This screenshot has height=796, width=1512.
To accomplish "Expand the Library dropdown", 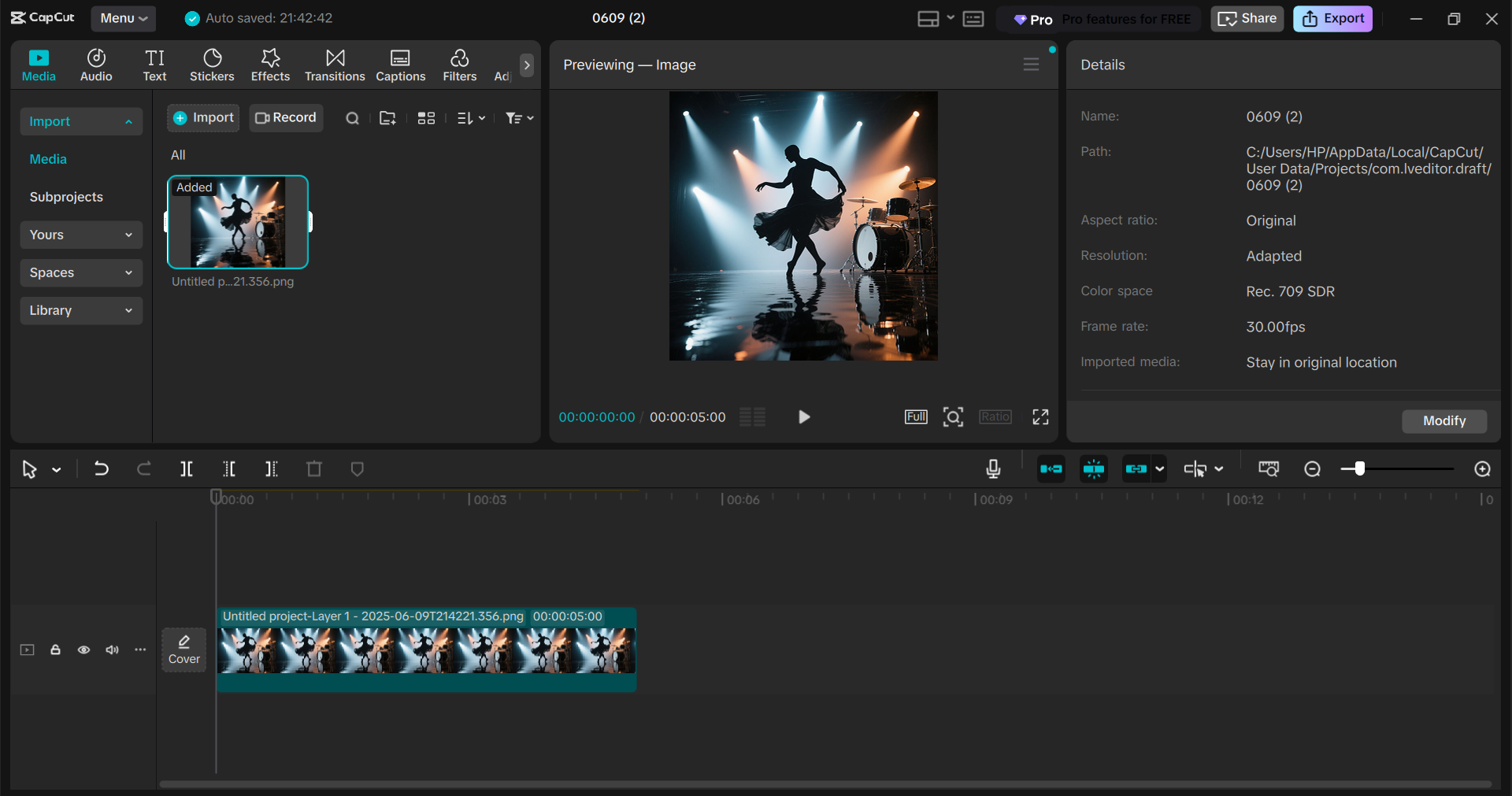I will [81, 310].
